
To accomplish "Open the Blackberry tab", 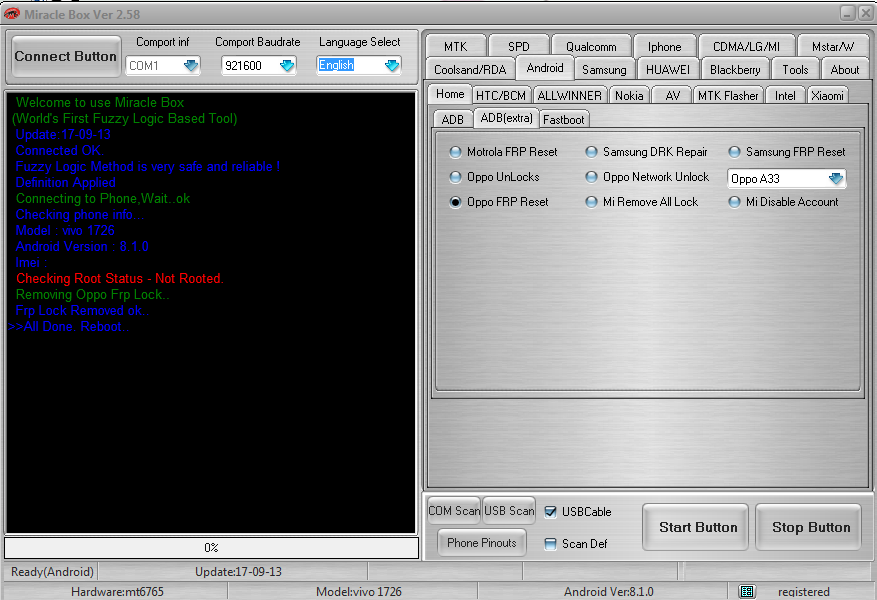I will pos(735,70).
